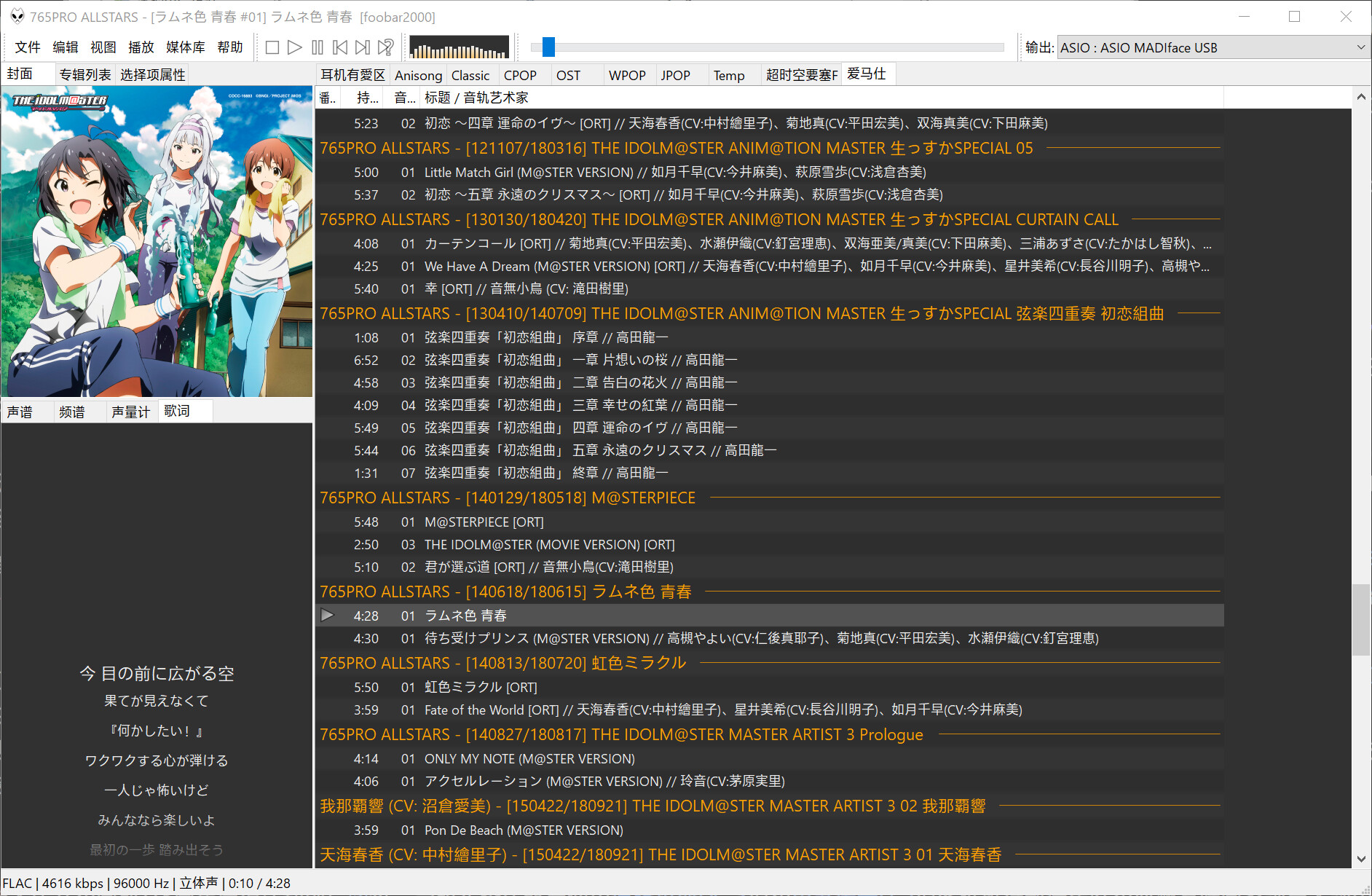
Task: Open the ASIO output device dropdown
Action: click(x=1213, y=47)
